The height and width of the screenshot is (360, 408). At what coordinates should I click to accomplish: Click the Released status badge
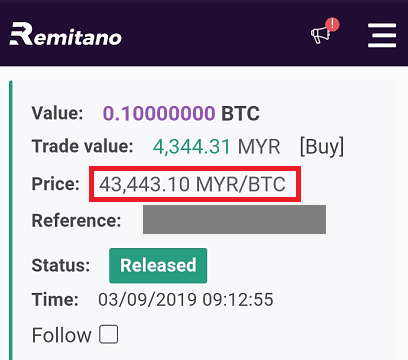(158, 265)
